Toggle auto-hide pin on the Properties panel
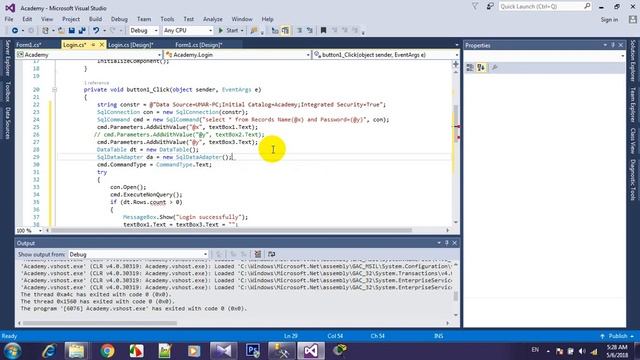 tap(613, 45)
